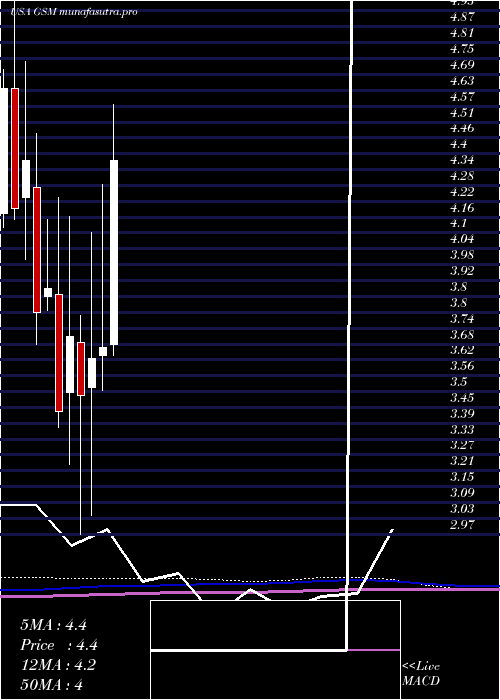Click the 4.69 price axis label
The image size is (500, 700).
(462, 65)
